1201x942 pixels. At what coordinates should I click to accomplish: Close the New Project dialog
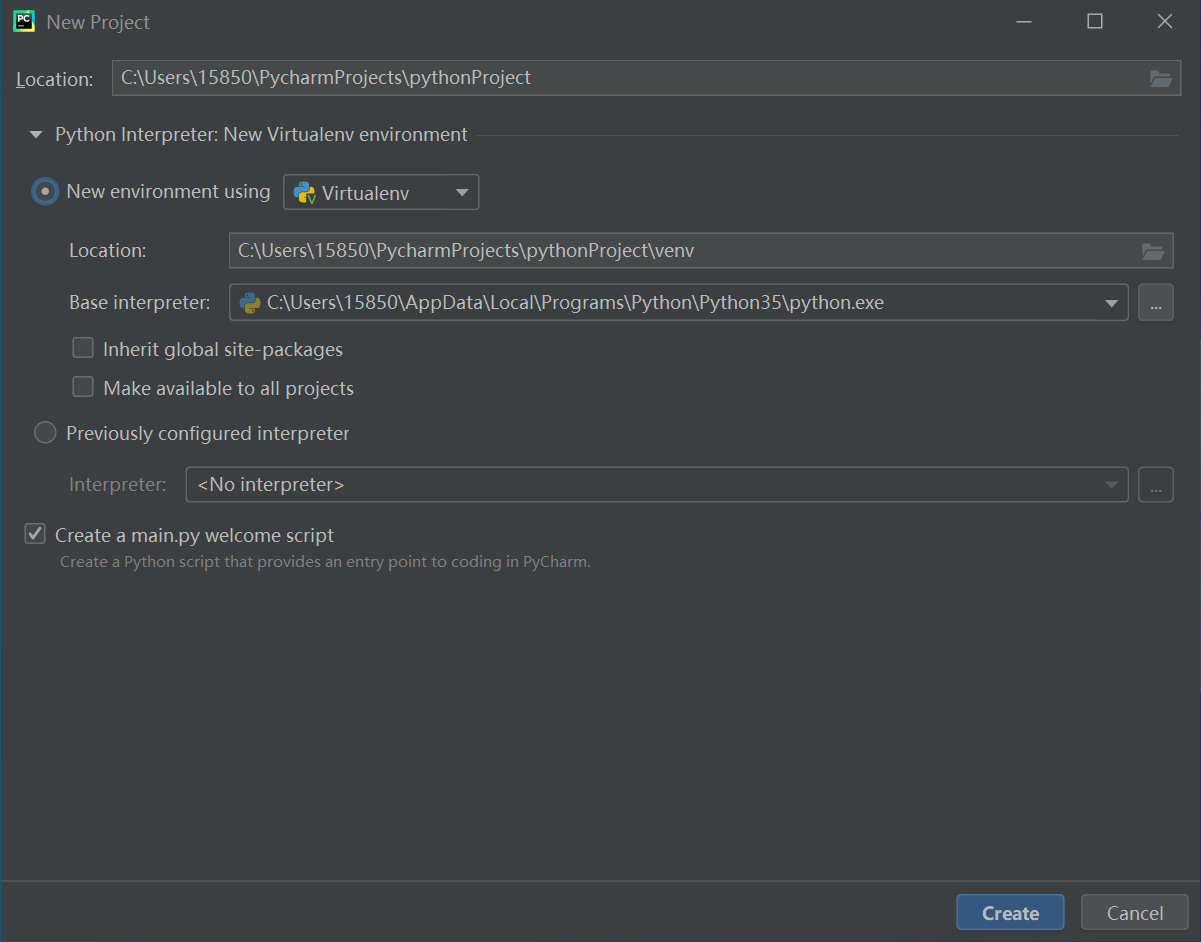click(x=1165, y=21)
